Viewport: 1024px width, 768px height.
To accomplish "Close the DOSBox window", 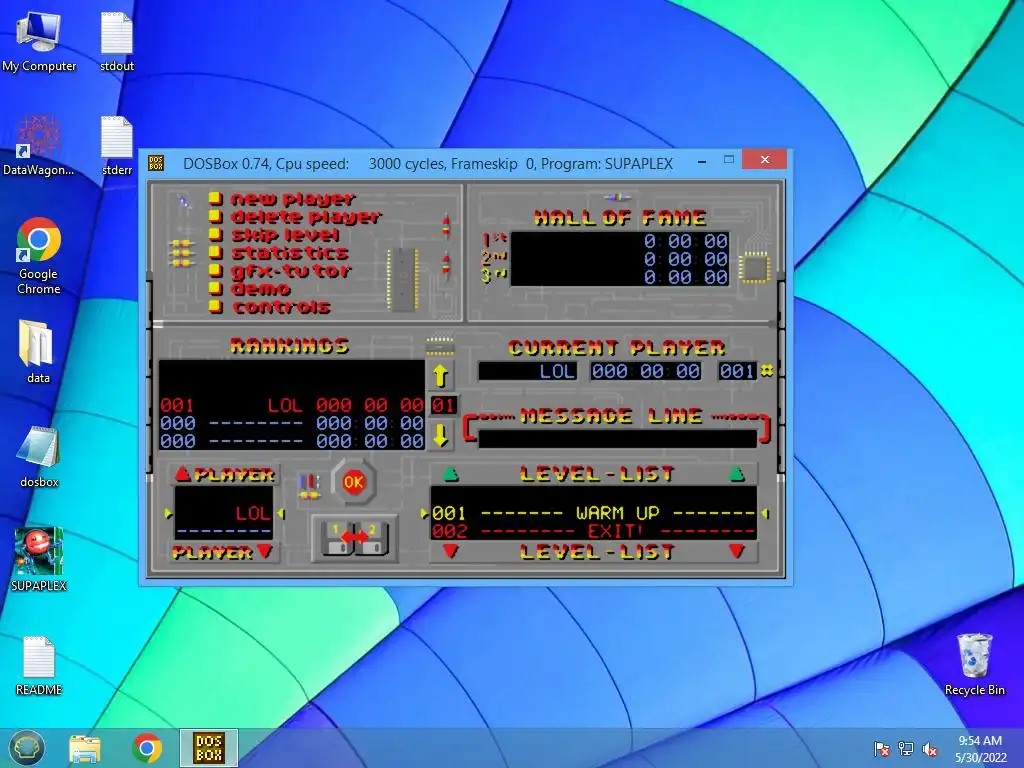I will tap(765, 159).
